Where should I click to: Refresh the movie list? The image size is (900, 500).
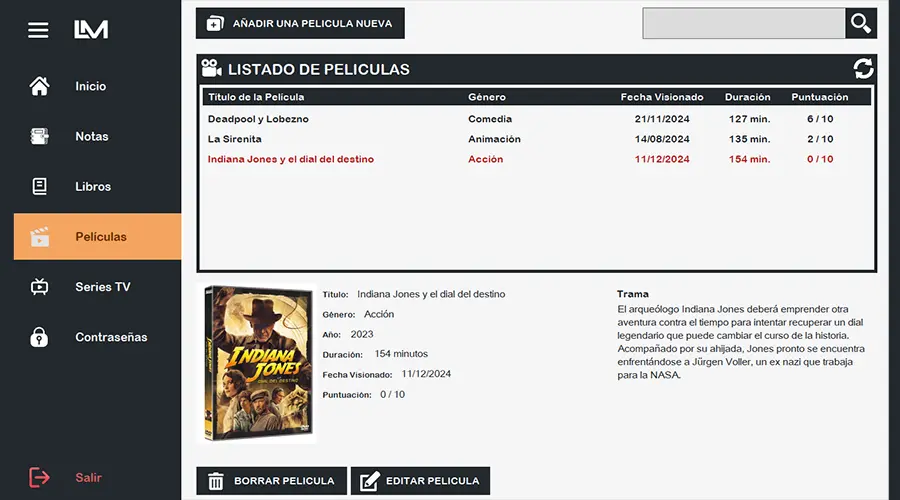coord(863,69)
